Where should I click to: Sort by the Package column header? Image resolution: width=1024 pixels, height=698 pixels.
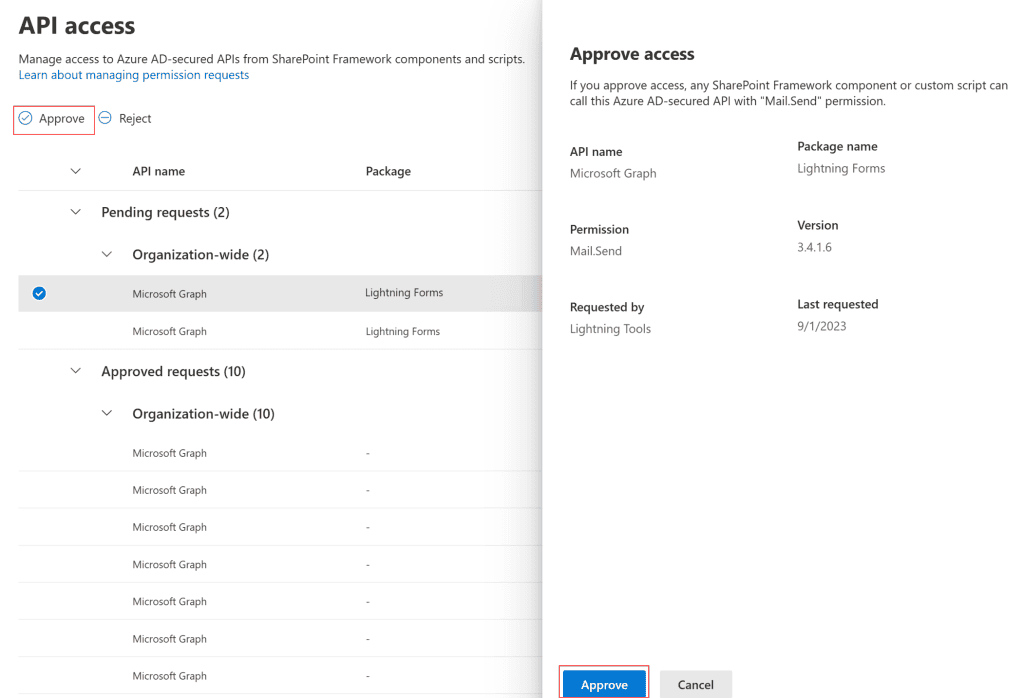click(388, 171)
